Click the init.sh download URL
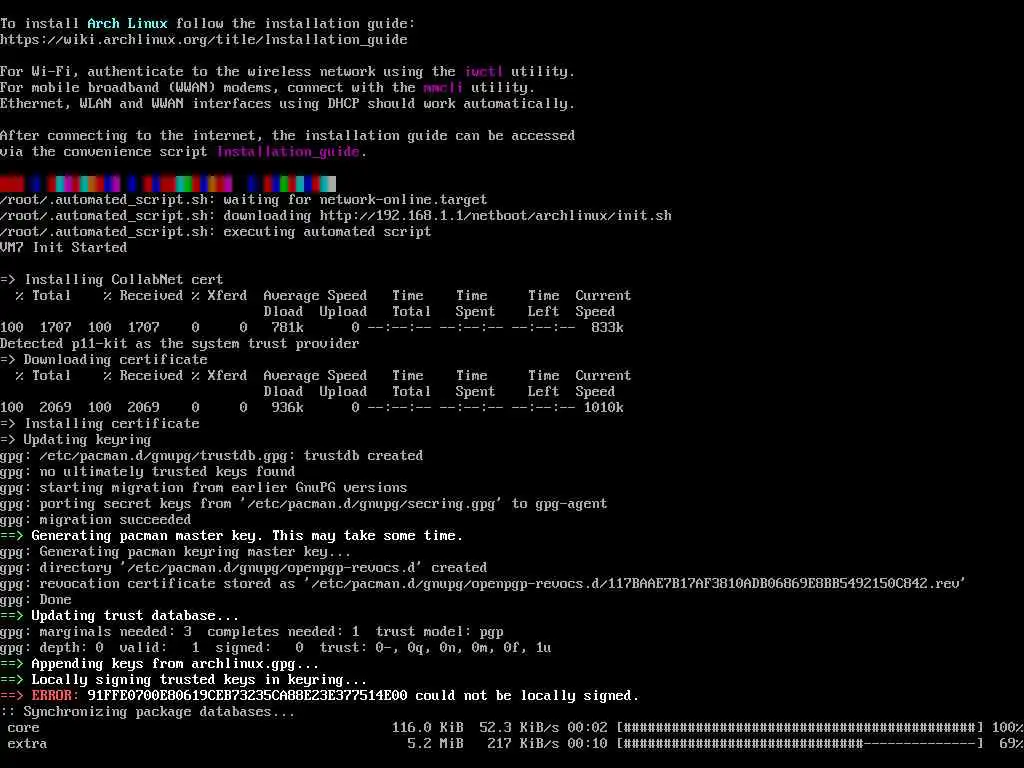The height and width of the screenshot is (768, 1024). [496, 216]
